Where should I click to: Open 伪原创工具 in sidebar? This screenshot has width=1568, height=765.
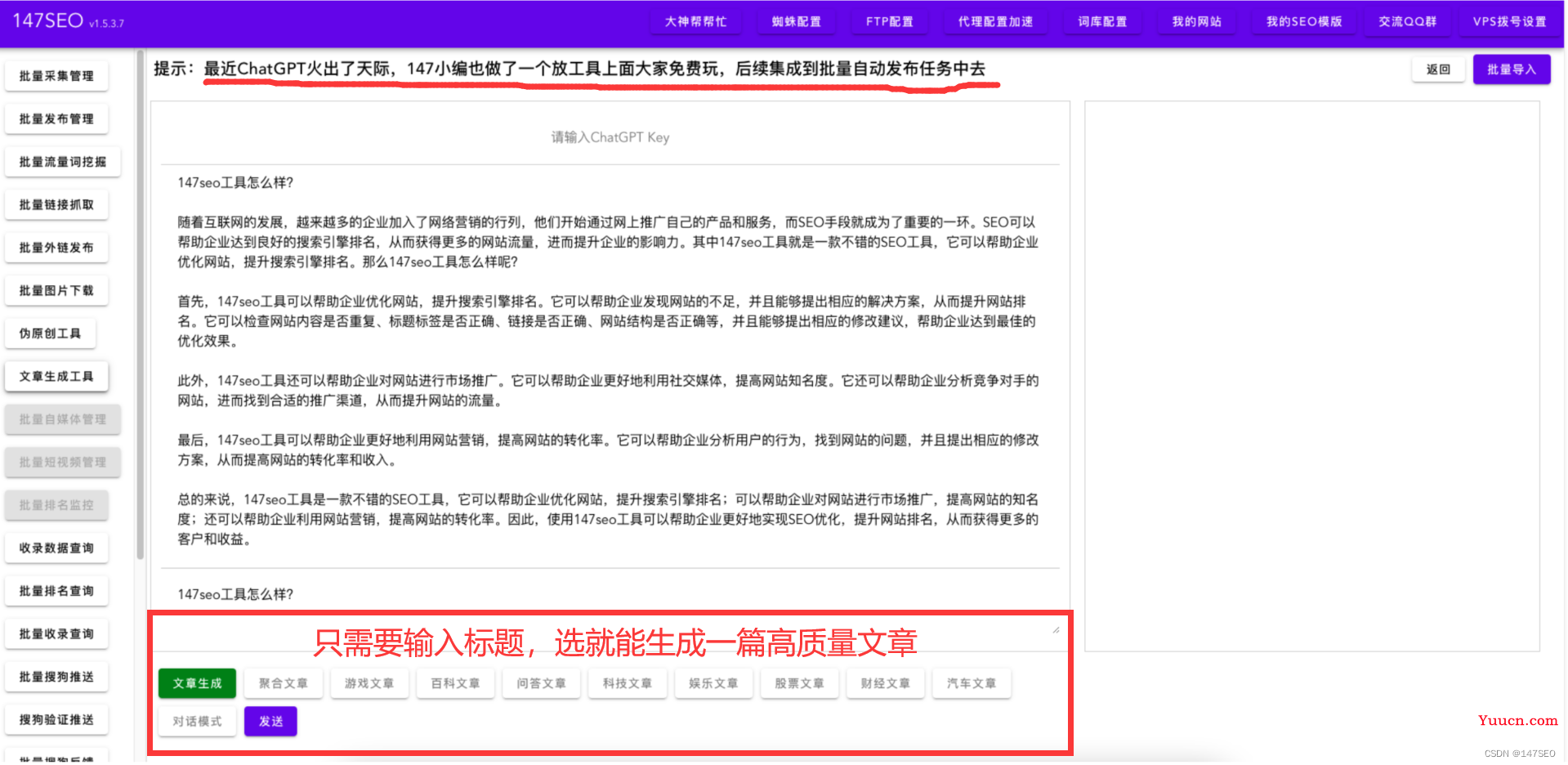pos(51,333)
